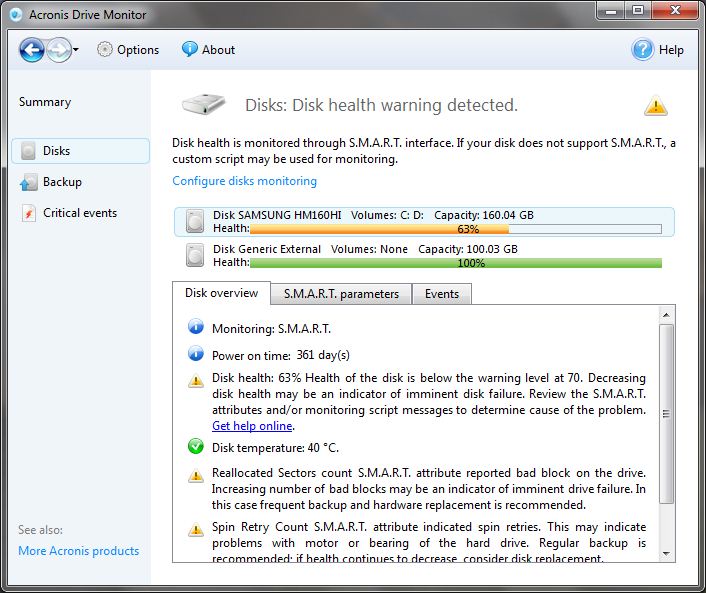The height and width of the screenshot is (593, 706).
Task: Click the Disk temperature 40 °C text
Action: pyautogui.click(x=275, y=448)
